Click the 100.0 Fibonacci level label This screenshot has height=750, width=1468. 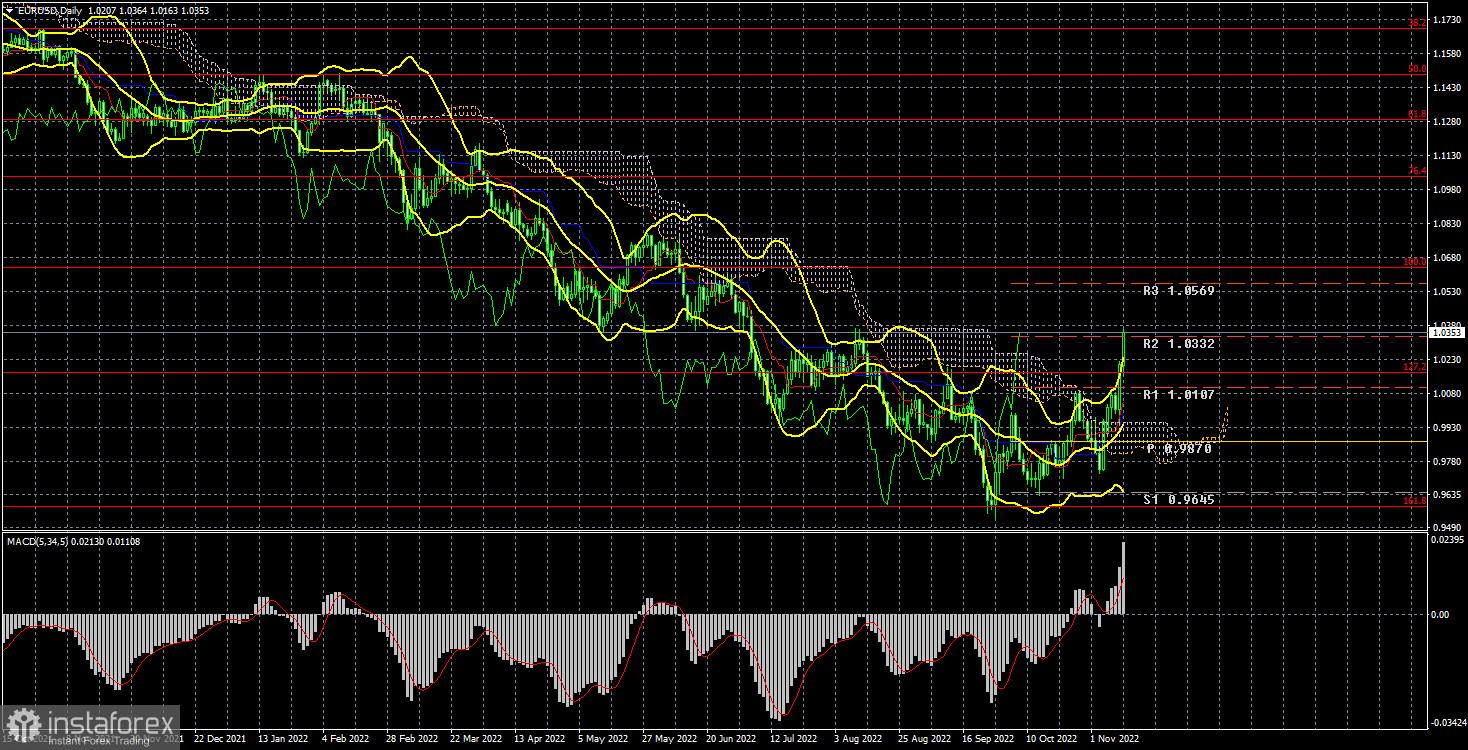[1414, 261]
